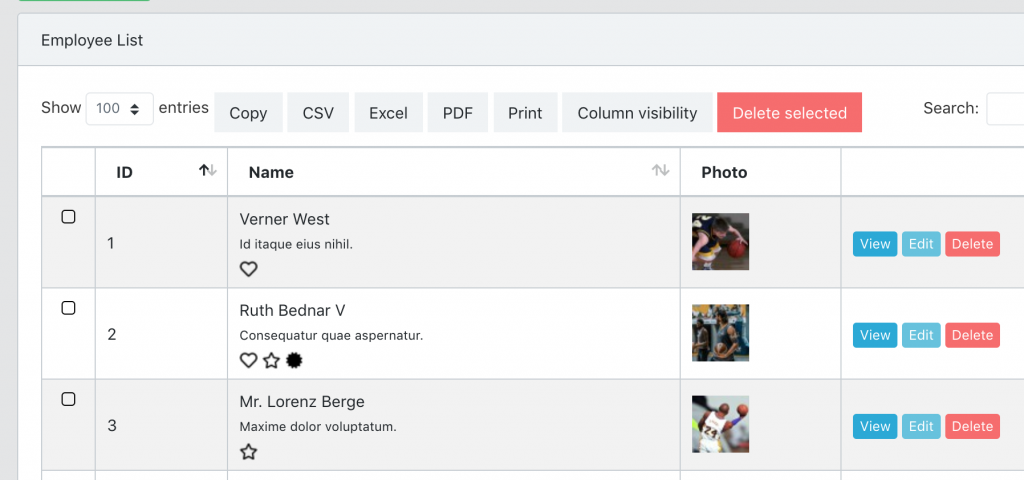Click the heart icon under Verner West
1024x480 pixels.
pos(249,269)
